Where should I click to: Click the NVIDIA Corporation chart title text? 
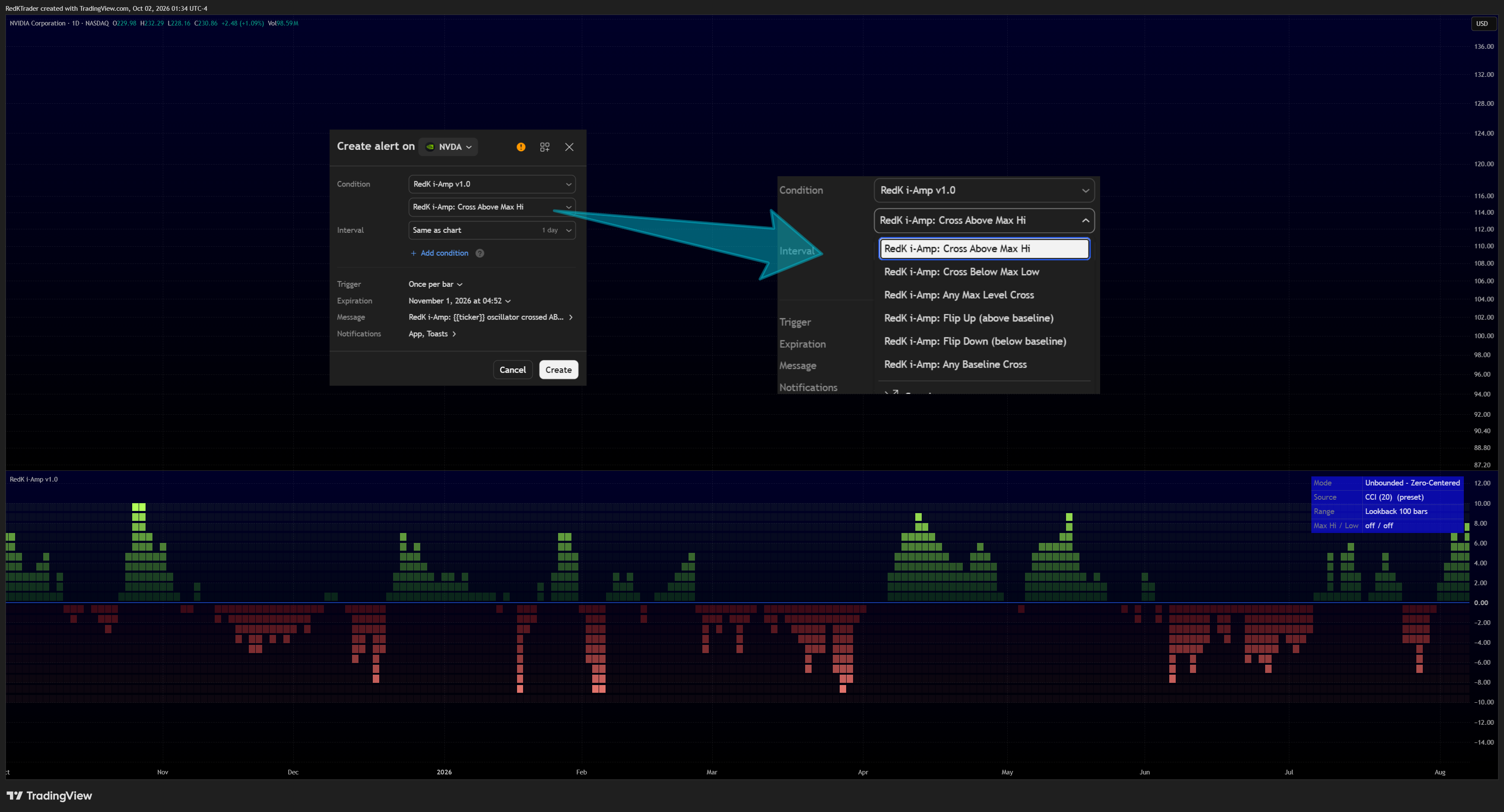[x=38, y=23]
